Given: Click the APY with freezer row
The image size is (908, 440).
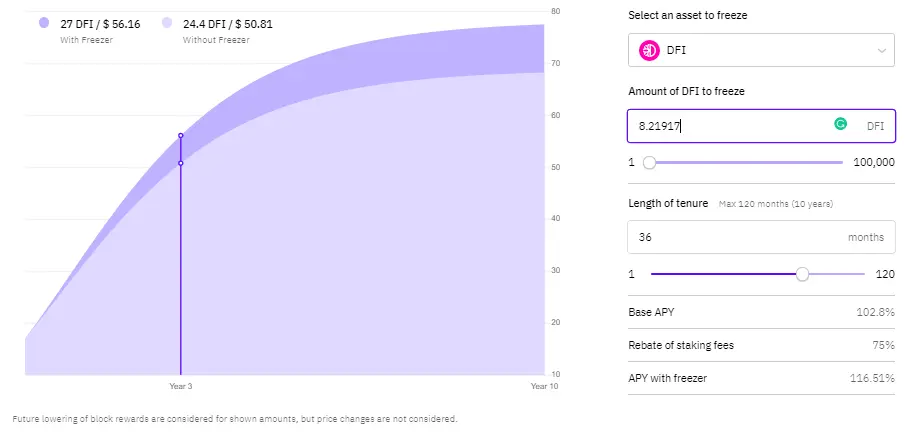Looking at the screenshot, I should [x=761, y=378].
